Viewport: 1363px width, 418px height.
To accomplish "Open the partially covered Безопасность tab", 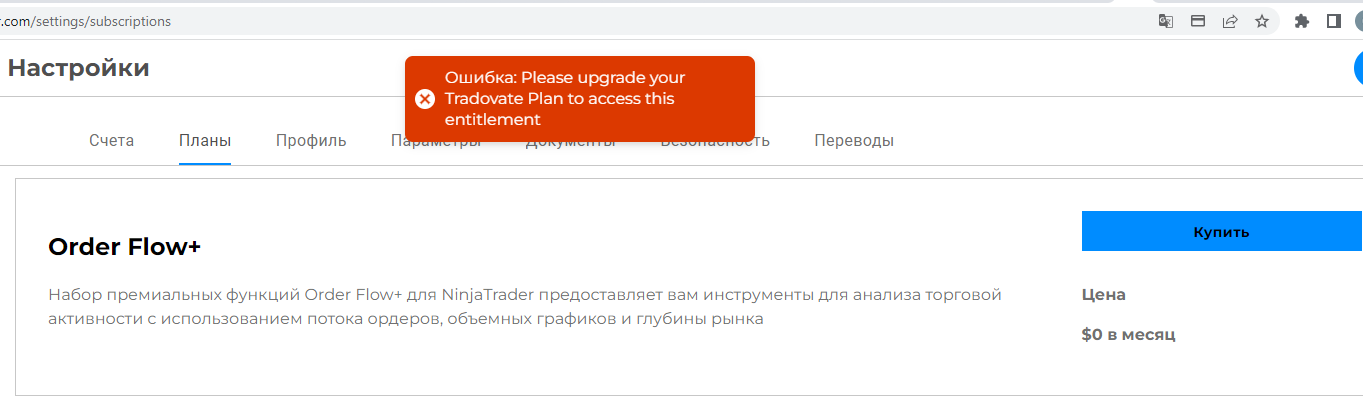I will 714,146.
